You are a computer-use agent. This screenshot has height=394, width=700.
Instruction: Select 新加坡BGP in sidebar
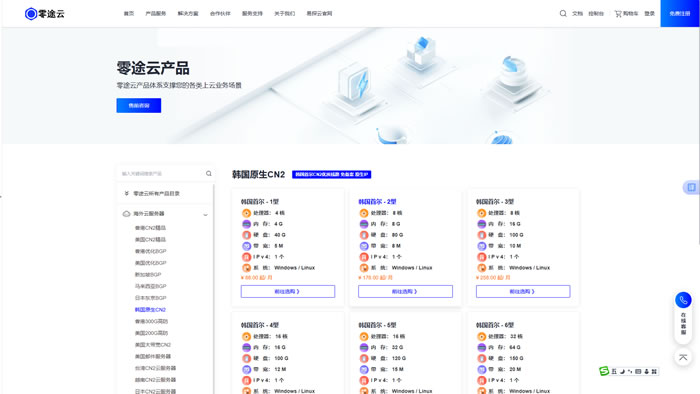coord(148,274)
